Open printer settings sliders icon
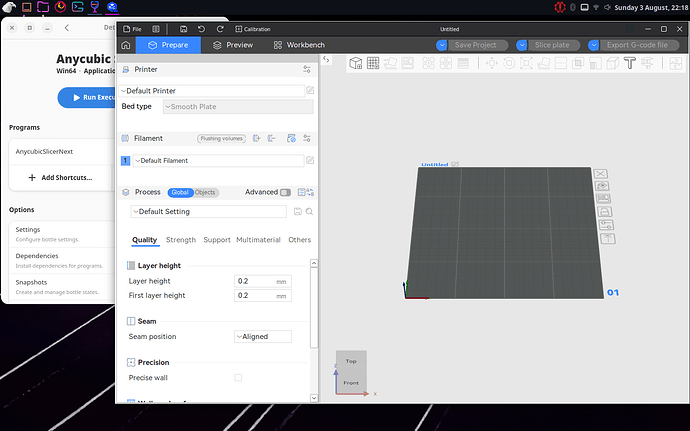690x431 pixels. 307,70
